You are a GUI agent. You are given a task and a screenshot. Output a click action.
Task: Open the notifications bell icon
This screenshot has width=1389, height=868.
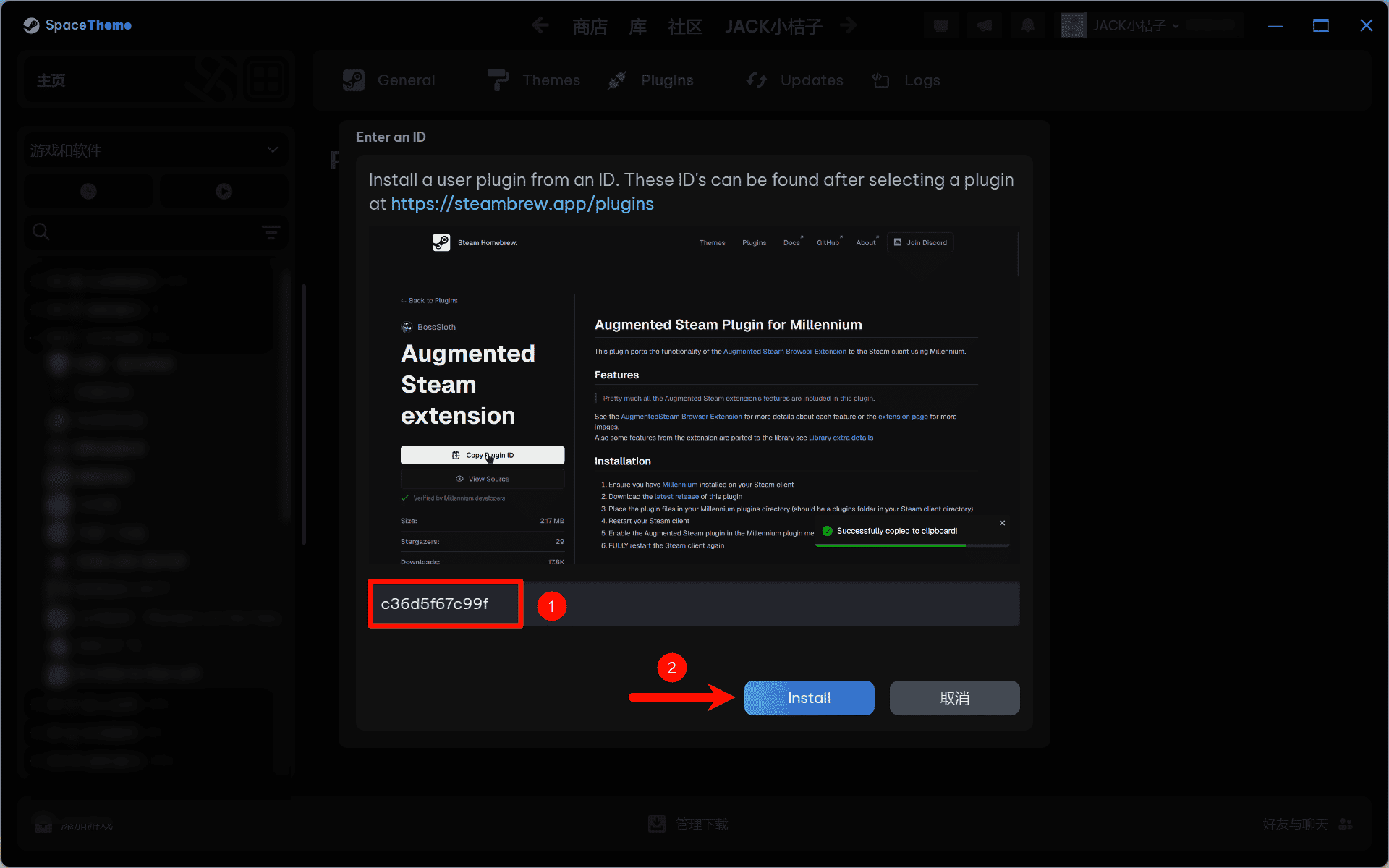[1027, 26]
